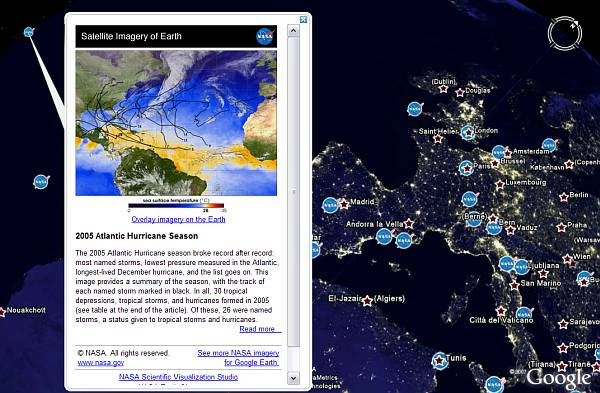Select the Podgorica star placemark
This screenshot has height=393, width=600.
point(563,348)
